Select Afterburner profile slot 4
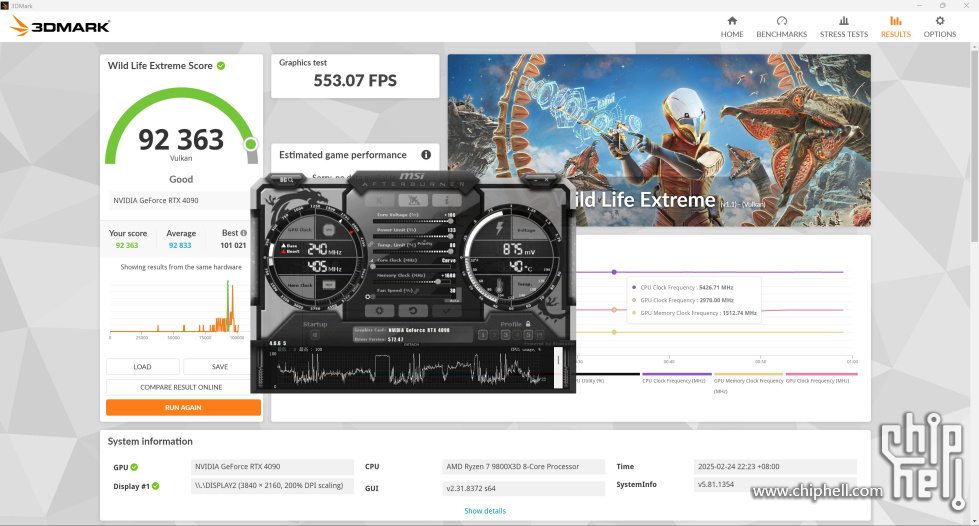Viewport: 979px width, 526px height. [516, 335]
